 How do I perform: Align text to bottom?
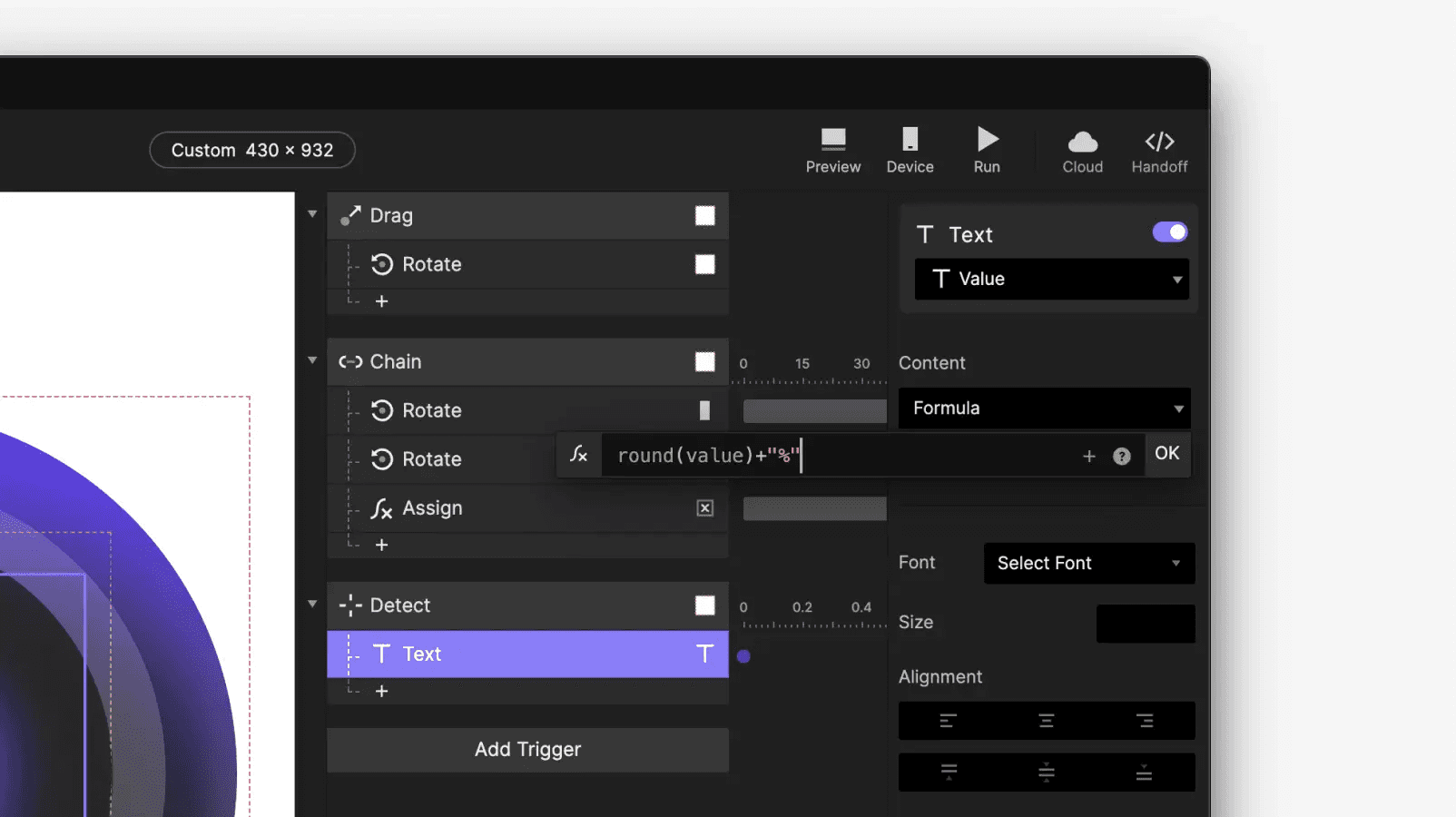point(1144,773)
